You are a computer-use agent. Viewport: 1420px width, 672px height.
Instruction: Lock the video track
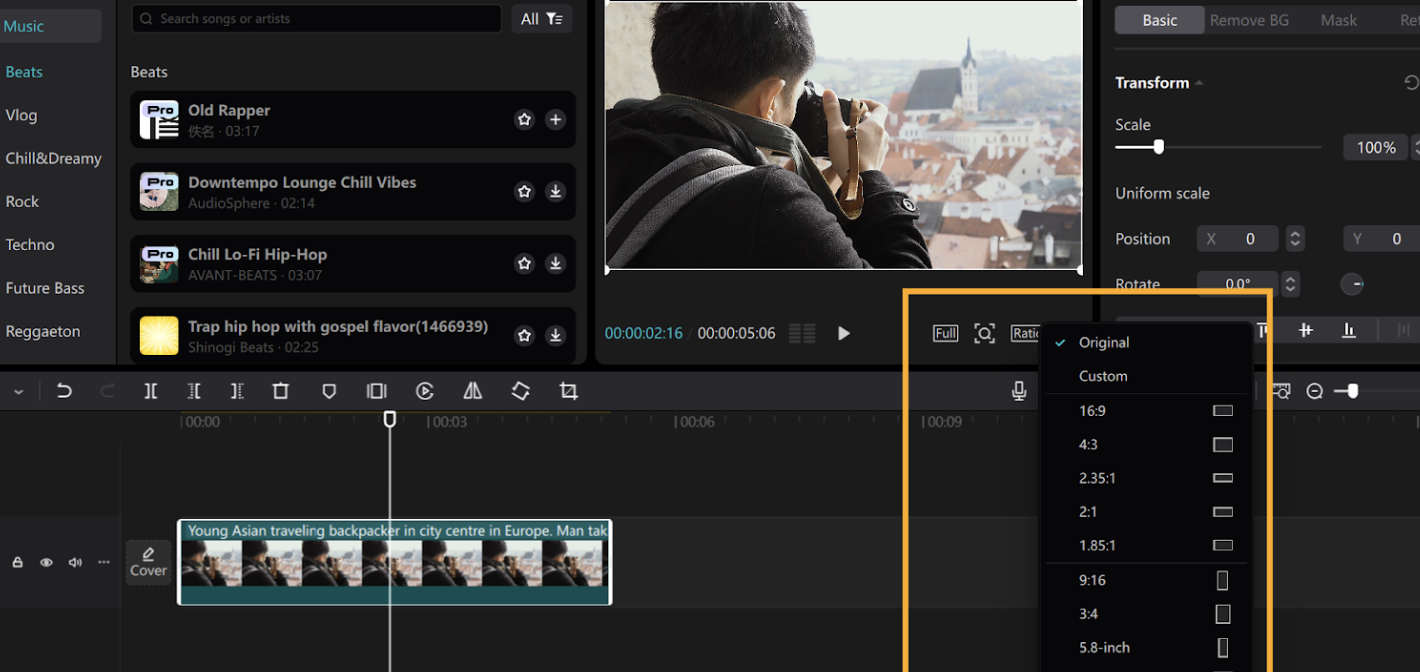[x=17, y=562]
